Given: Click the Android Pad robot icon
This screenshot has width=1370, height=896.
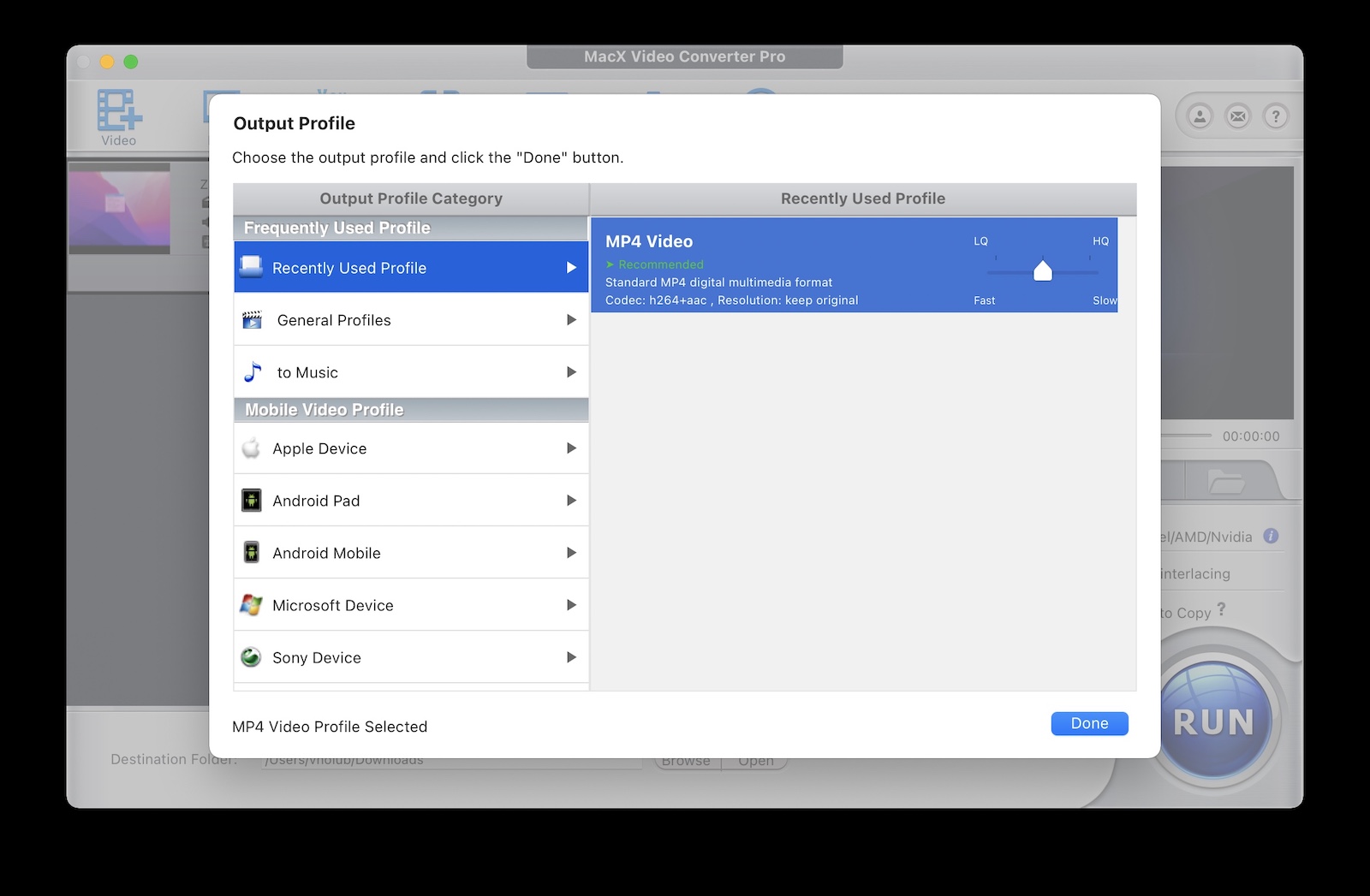Looking at the screenshot, I should pyautogui.click(x=251, y=501).
